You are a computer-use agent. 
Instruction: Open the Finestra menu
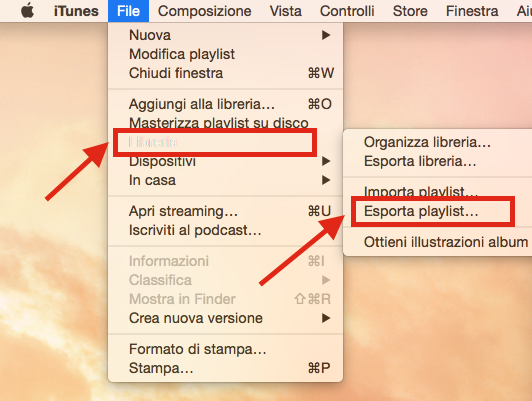click(472, 11)
